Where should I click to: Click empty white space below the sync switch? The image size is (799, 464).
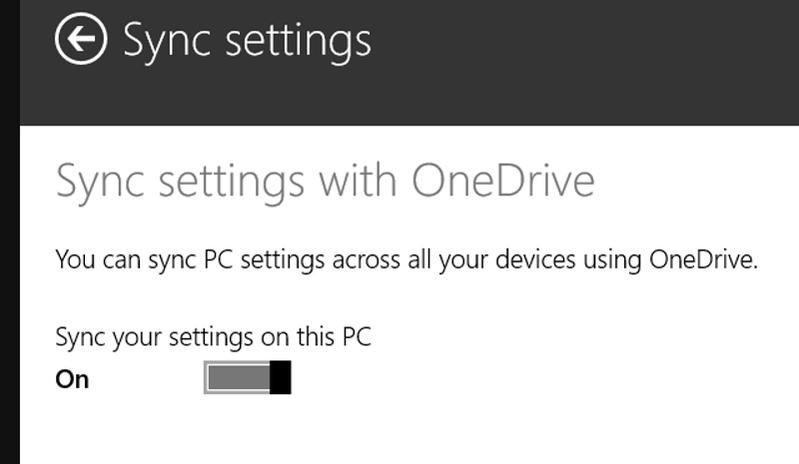pos(400,430)
